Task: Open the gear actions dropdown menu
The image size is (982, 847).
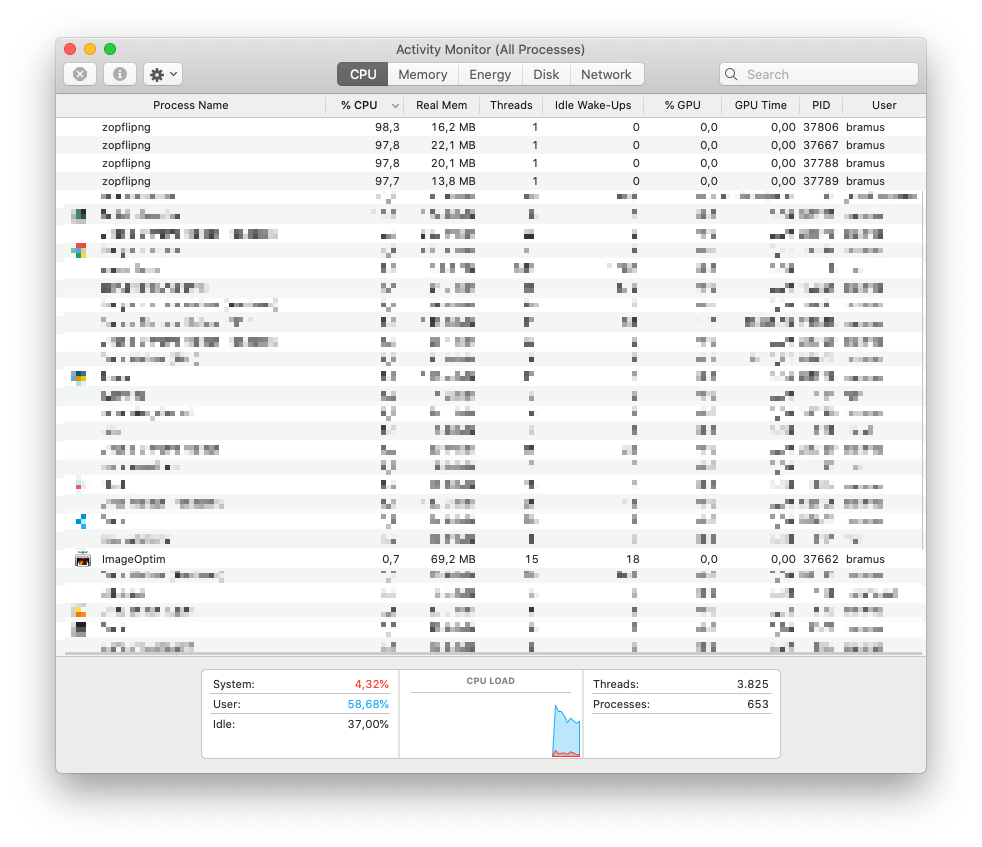Action: [x=163, y=75]
